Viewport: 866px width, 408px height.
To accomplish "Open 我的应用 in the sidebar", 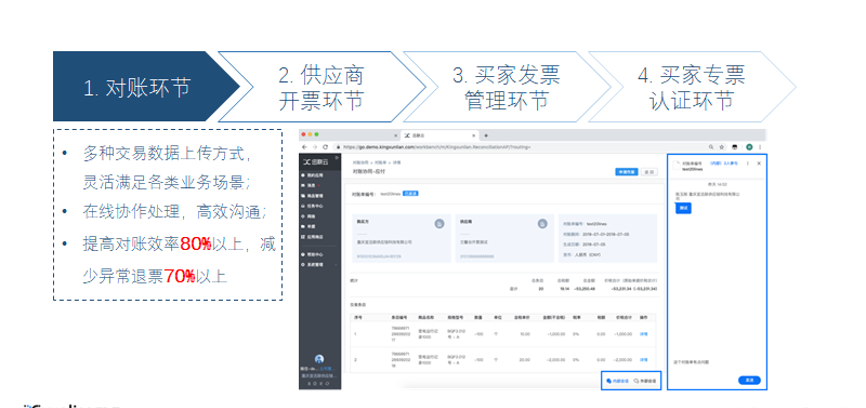I will (311, 175).
